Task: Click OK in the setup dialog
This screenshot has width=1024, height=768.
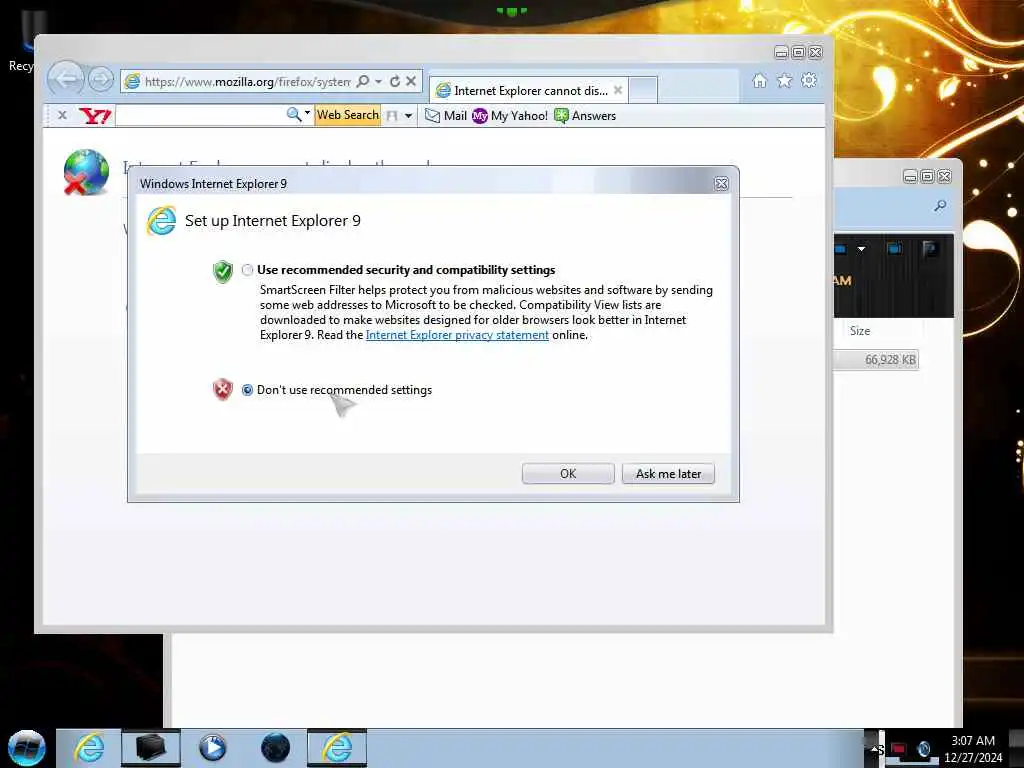Action: [x=568, y=473]
